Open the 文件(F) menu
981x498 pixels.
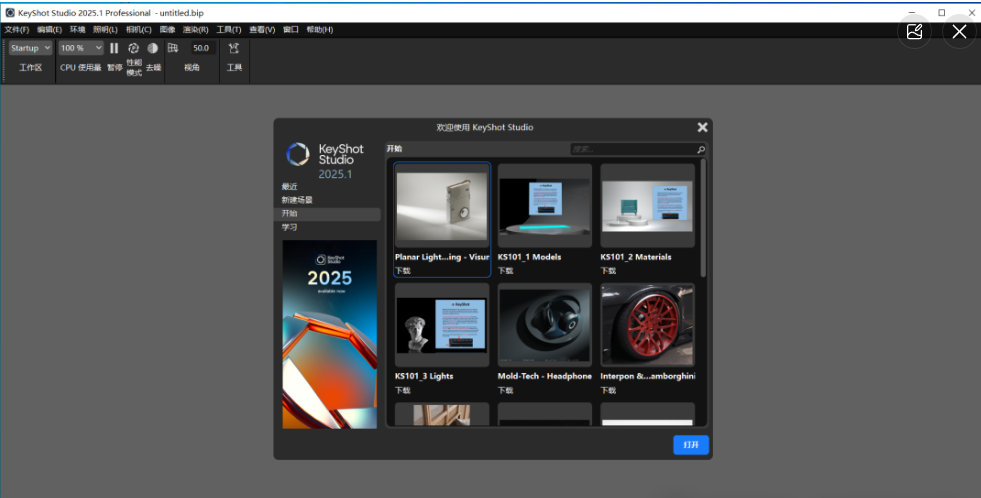17,29
